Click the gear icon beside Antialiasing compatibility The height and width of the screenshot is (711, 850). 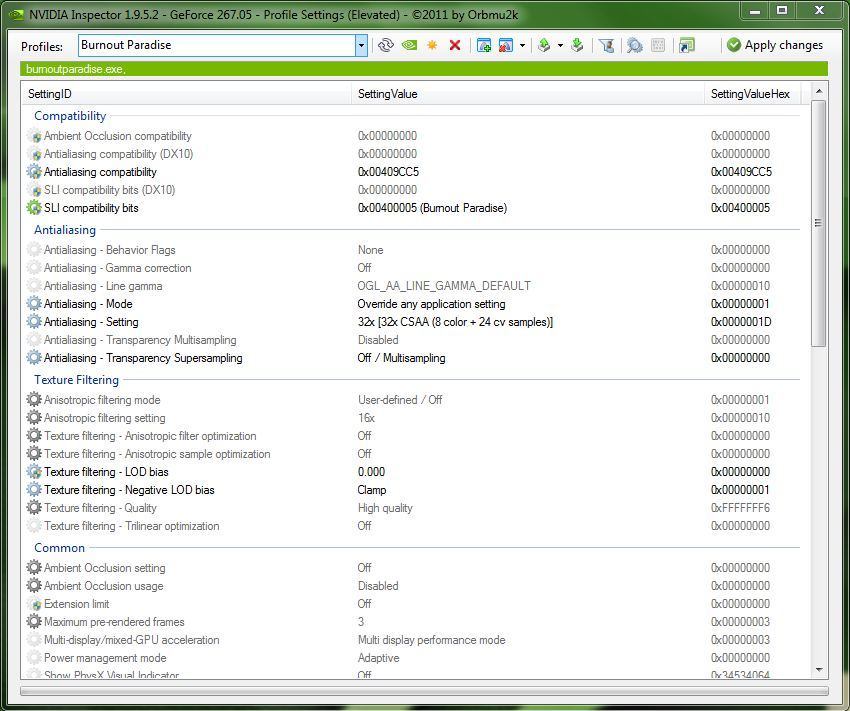tap(34, 172)
